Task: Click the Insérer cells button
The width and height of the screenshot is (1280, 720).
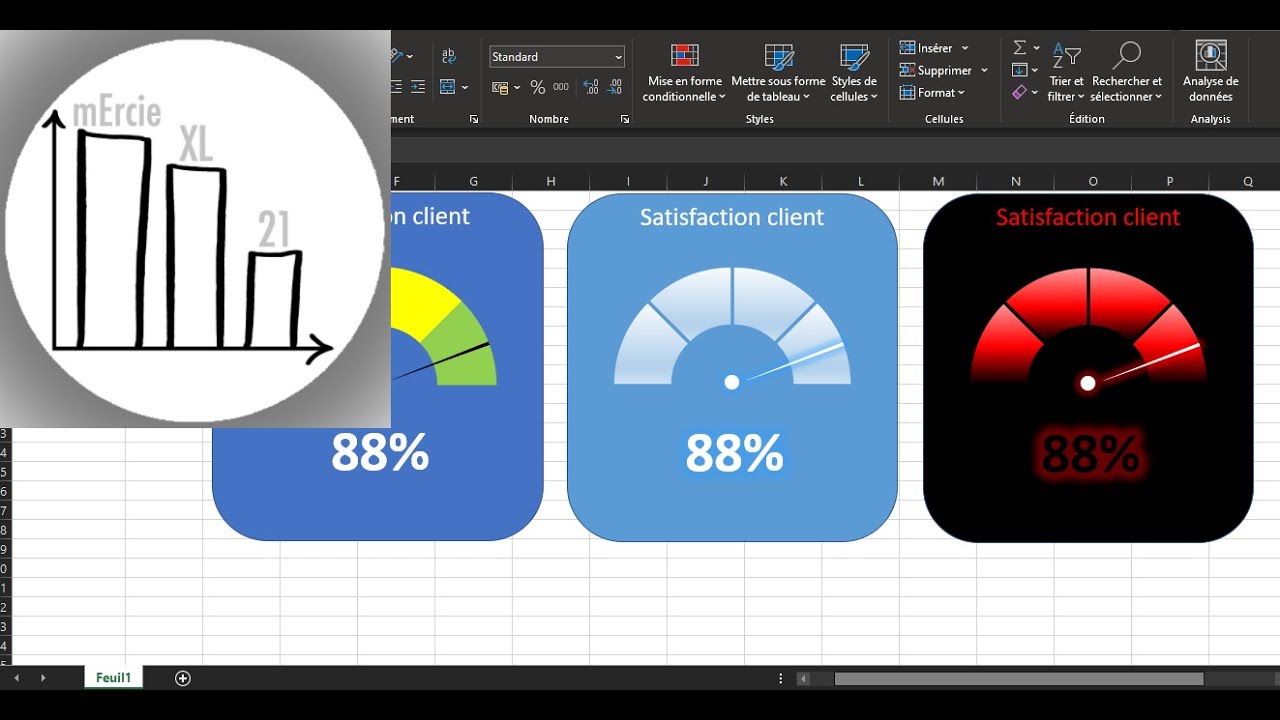Action: (x=927, y=48)
